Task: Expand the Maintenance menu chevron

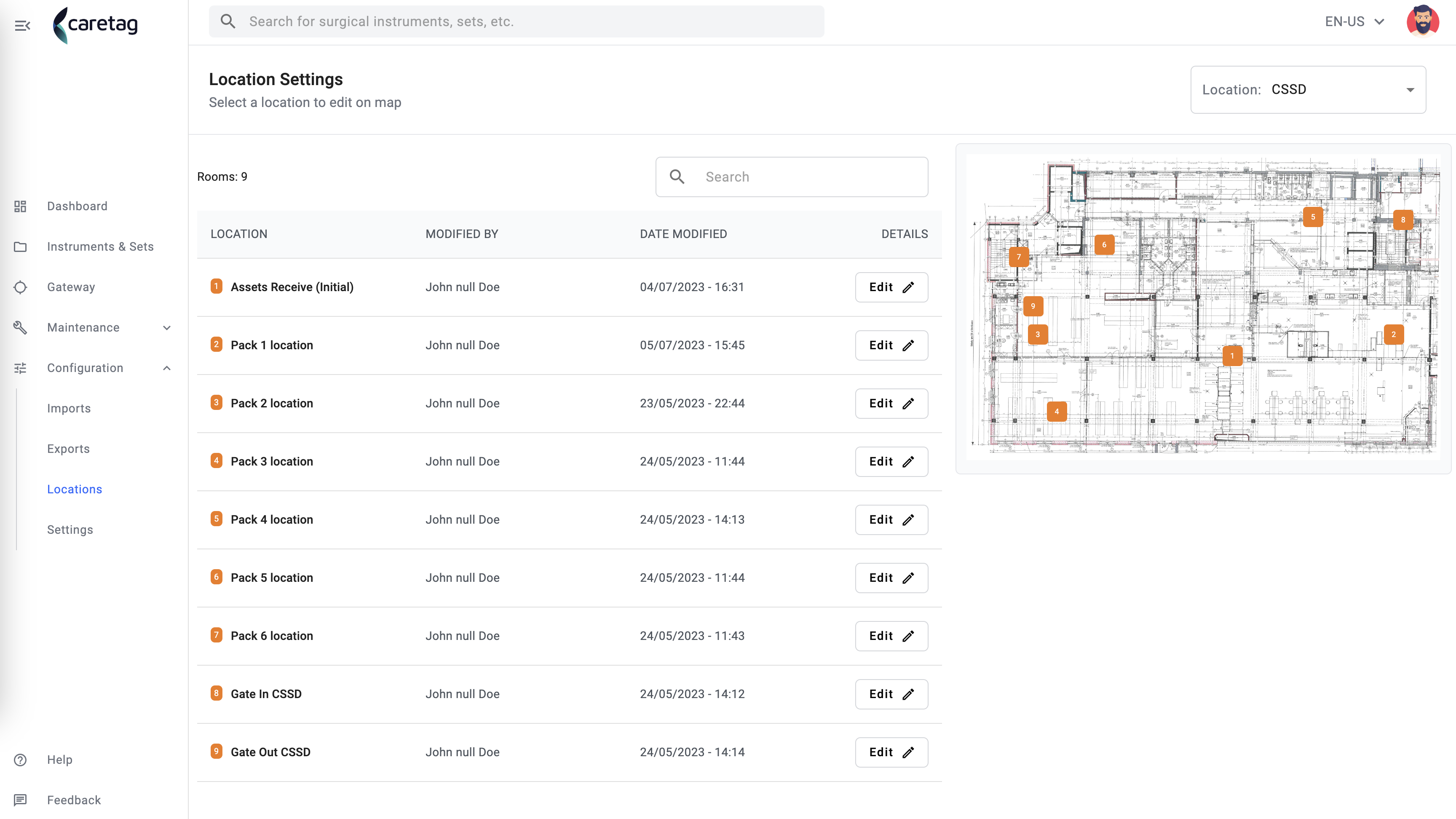Action: (x=167, y=328)
